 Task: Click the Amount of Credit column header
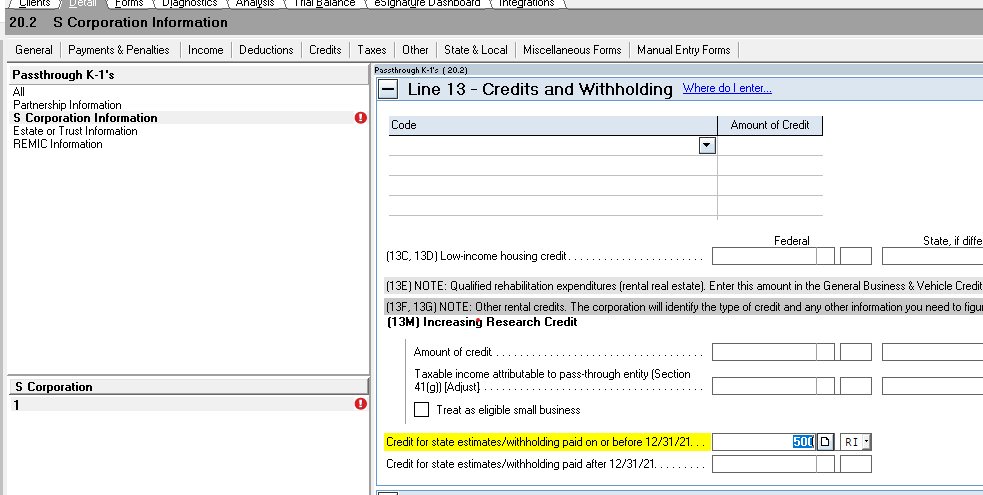pos(770,125)
